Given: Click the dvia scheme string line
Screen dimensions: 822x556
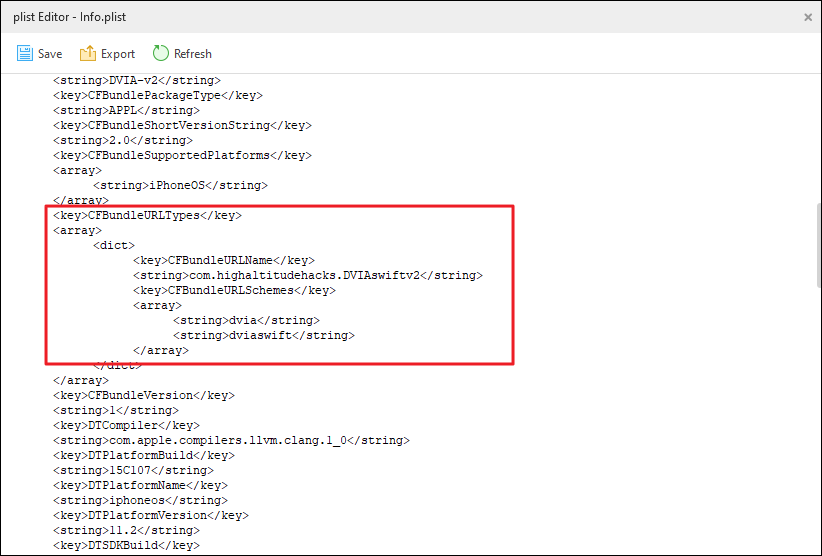Looking at the screenshot, I should pyautogui.click(x=246, y=320).
